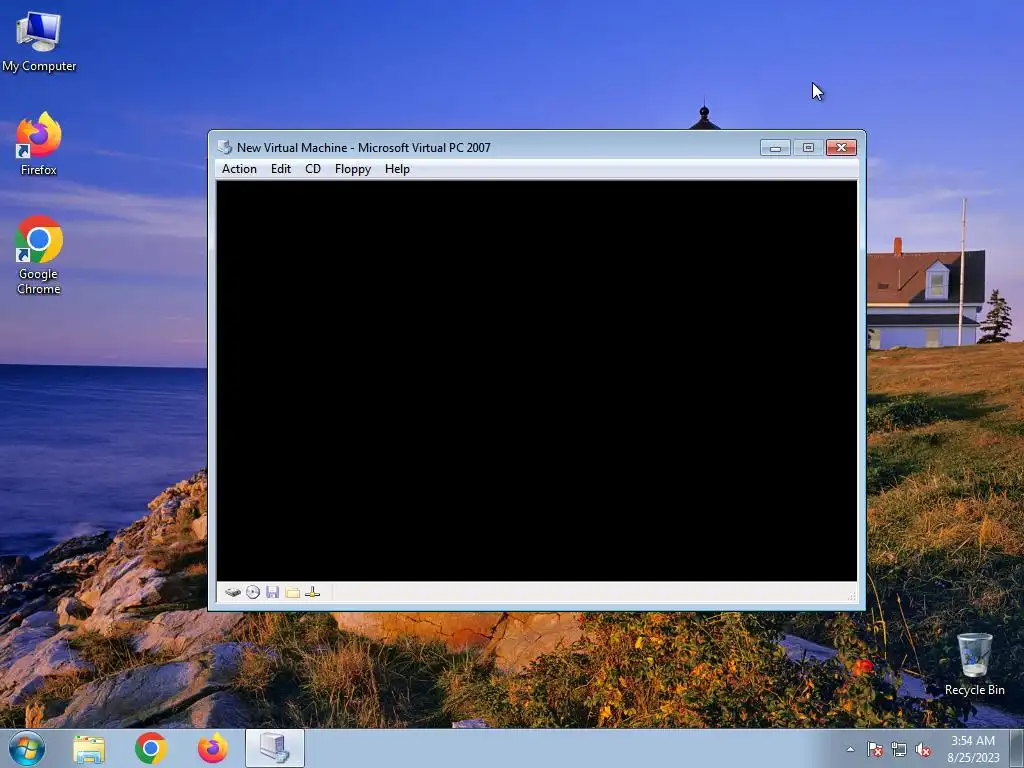Open the CD menu
The image size is (1024, 768).
tap(313, 169)
